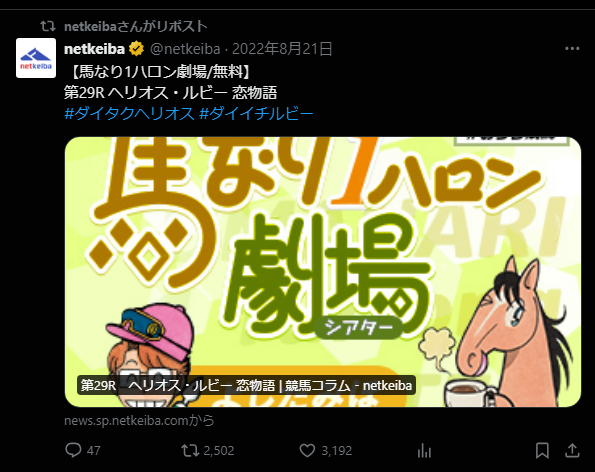Viewport: 595px width, 472px height.
Task: Like the post with heart icon
Action: pyautogui.click(x=307, y=450)
